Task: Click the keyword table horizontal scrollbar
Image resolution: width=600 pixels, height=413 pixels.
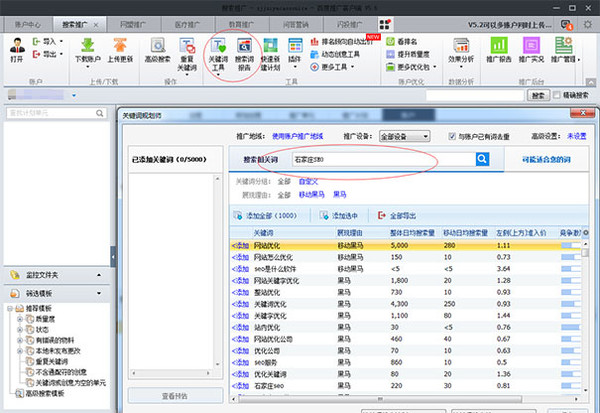Action: pyautogui.click(x=380, y=399)
